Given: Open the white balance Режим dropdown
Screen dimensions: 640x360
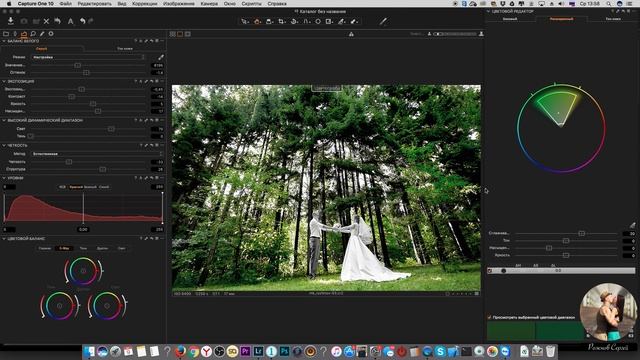Looking at the screenshot, I should click(88, 57).
